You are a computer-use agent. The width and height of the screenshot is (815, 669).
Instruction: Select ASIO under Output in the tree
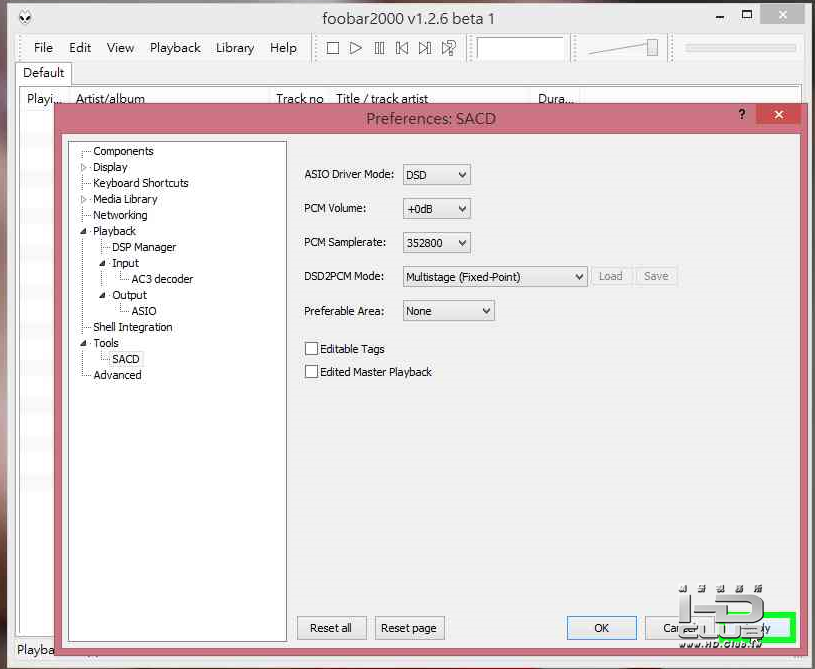click(x=143, y=311)
